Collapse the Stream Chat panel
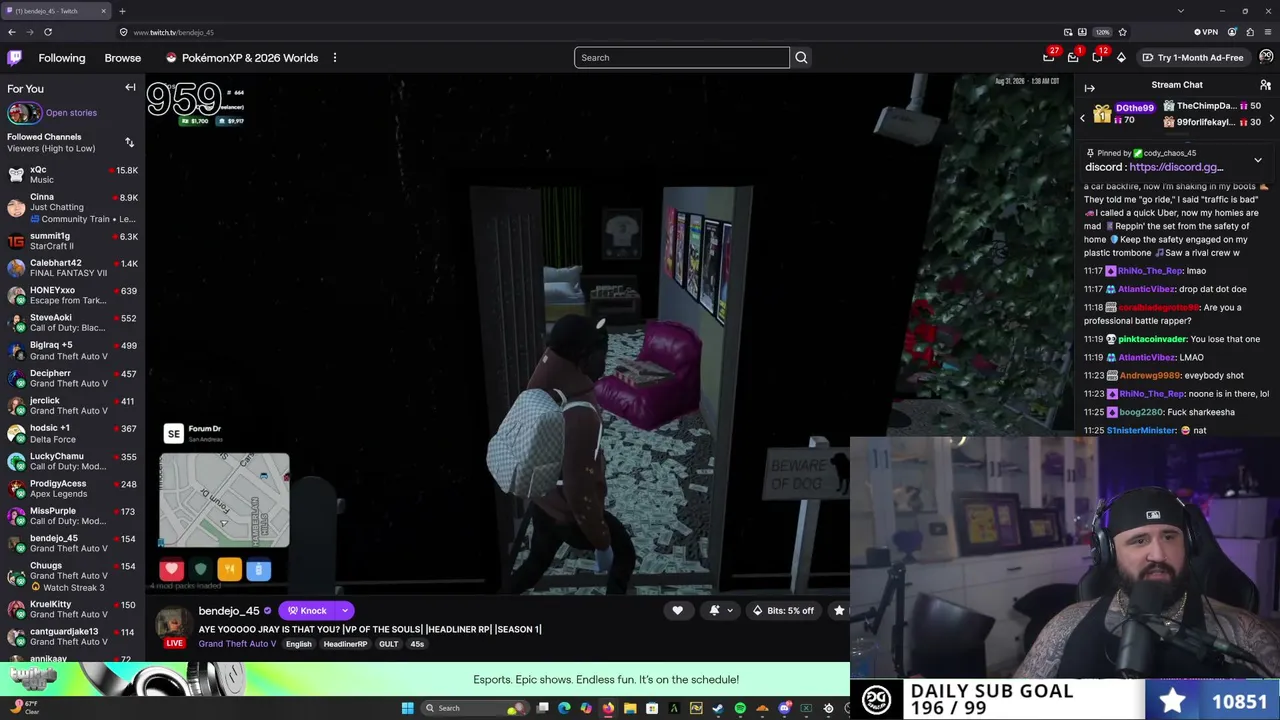1280x720 pixels. (1090, 88)
